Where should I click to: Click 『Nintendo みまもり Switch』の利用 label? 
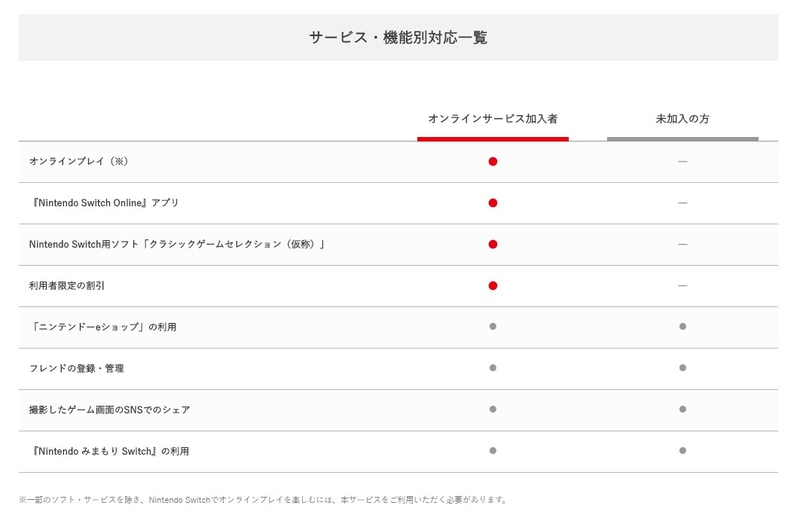[109, 451]
